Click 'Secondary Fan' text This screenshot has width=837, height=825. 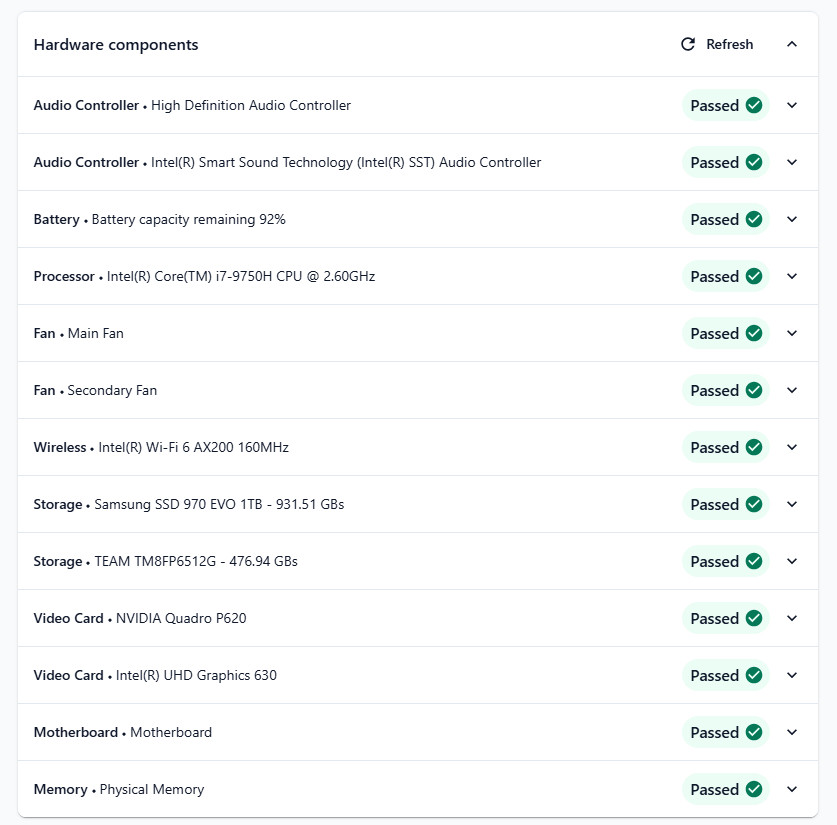[112, 391]
